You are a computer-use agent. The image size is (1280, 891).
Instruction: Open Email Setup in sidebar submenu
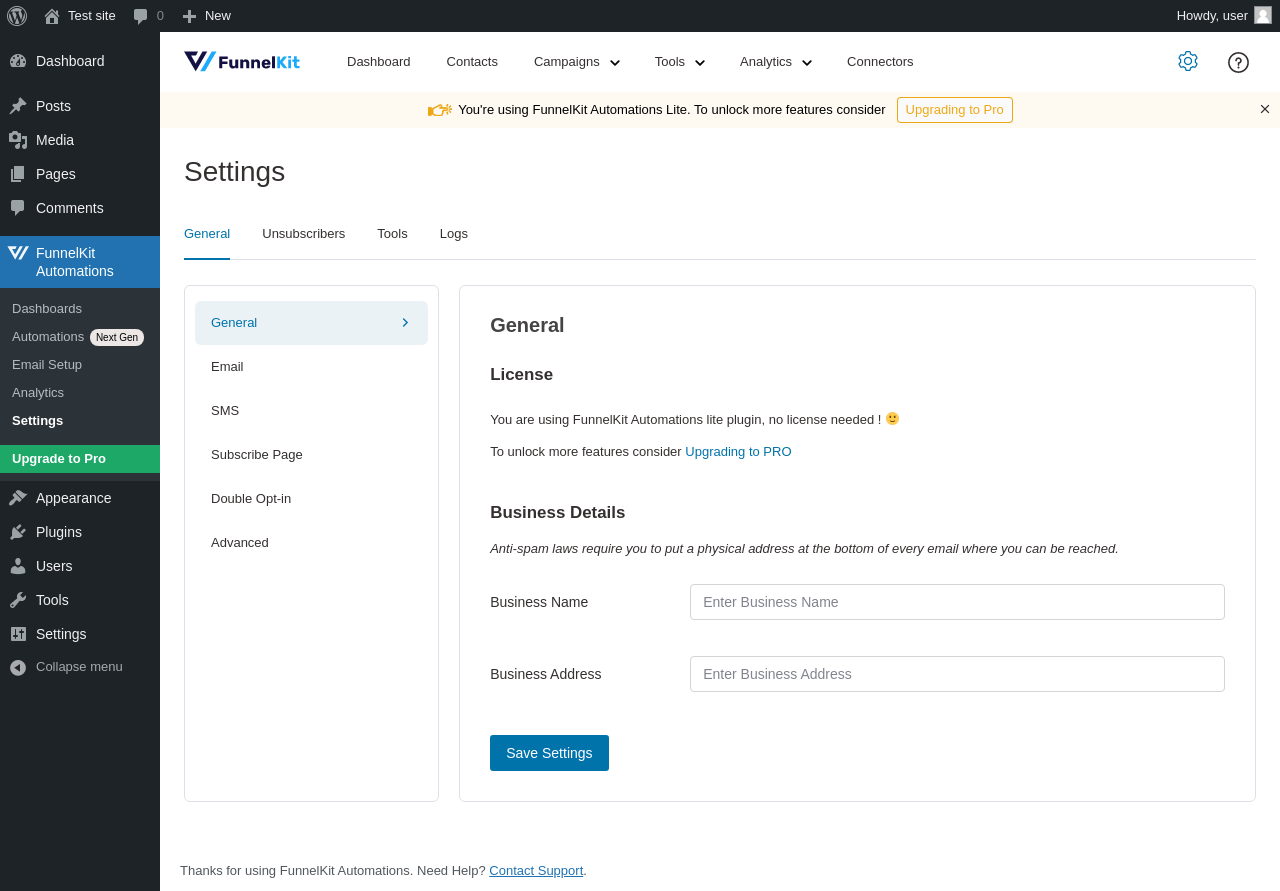[x=47, y=365]
